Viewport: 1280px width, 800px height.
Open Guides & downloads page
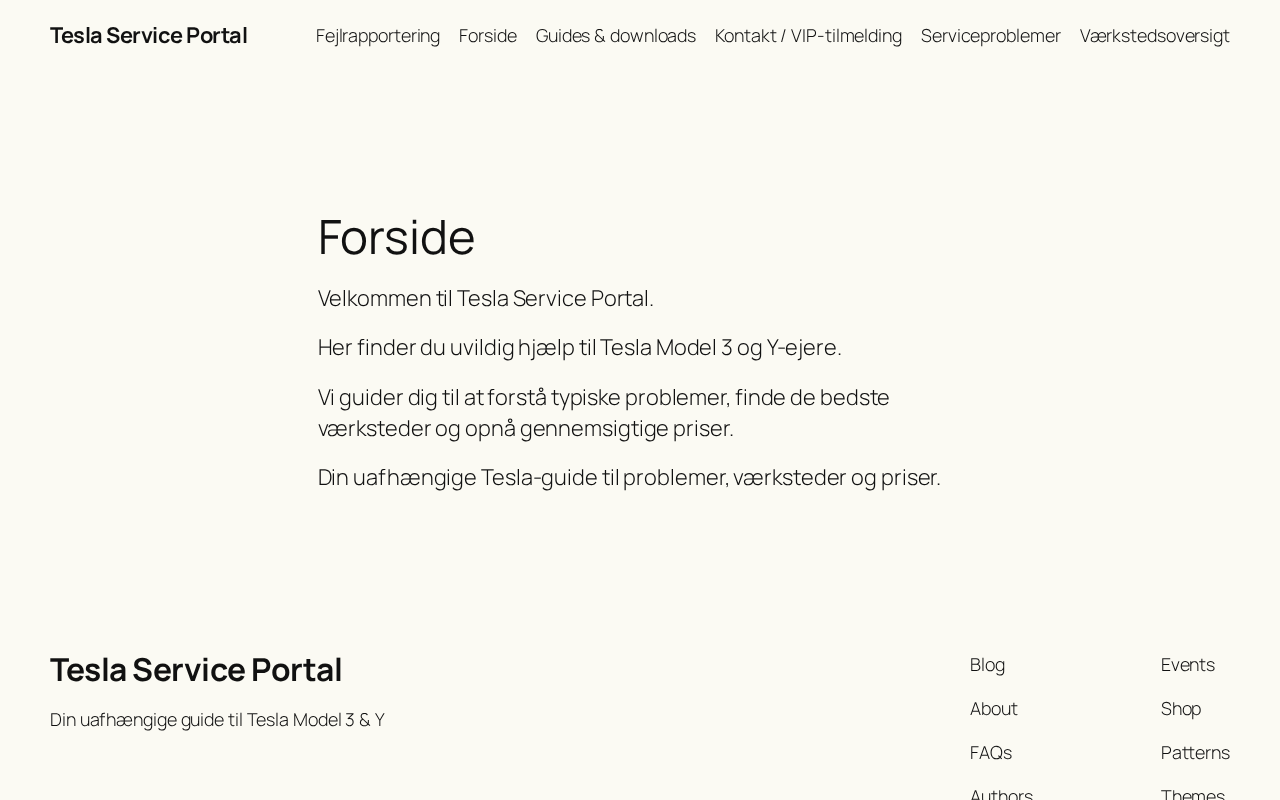[615, 36]
